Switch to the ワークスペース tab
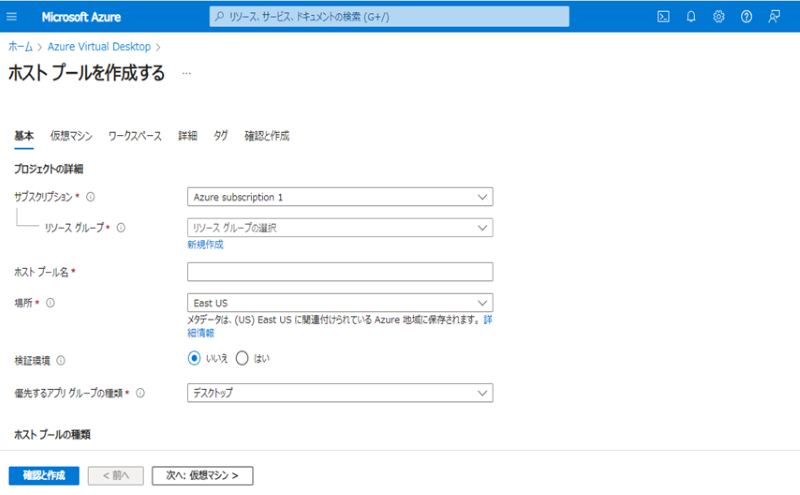 135,136
